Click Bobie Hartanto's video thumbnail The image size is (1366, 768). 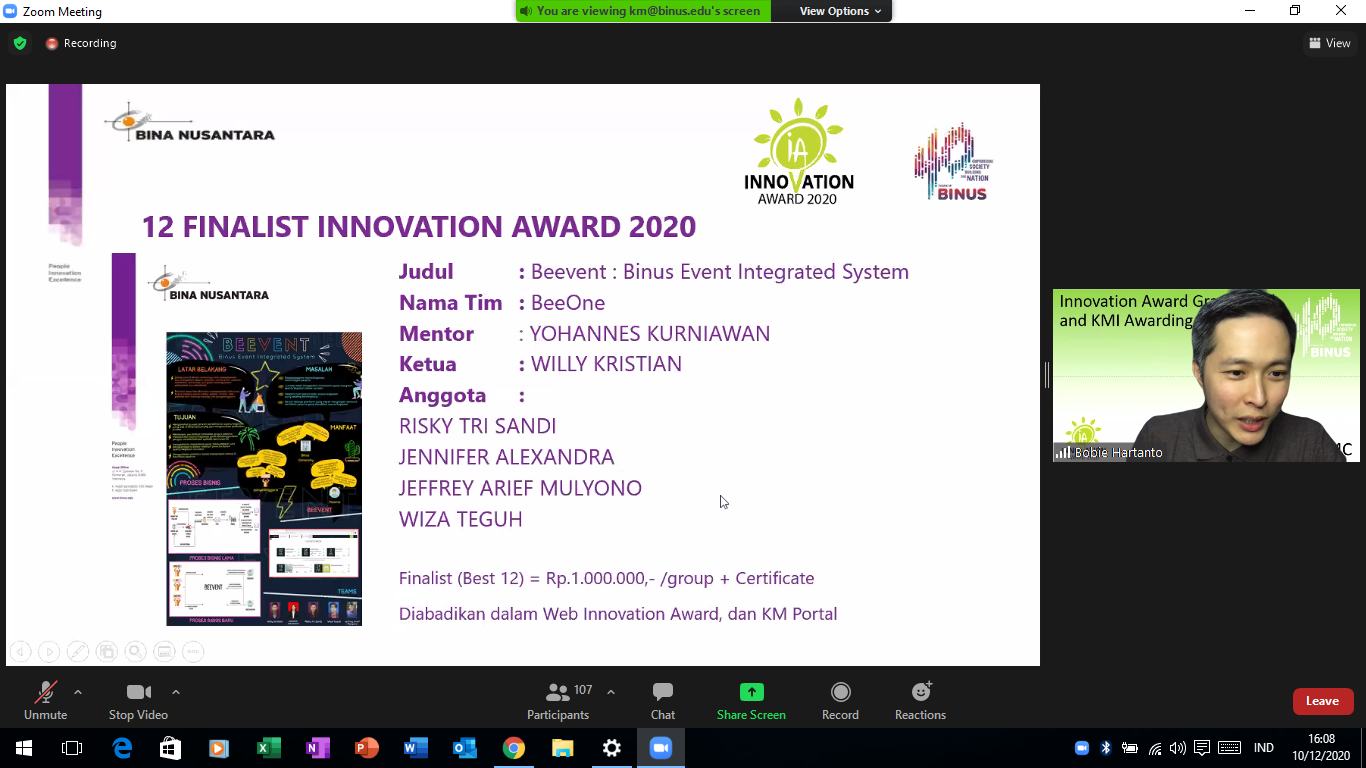point(1206,375)
